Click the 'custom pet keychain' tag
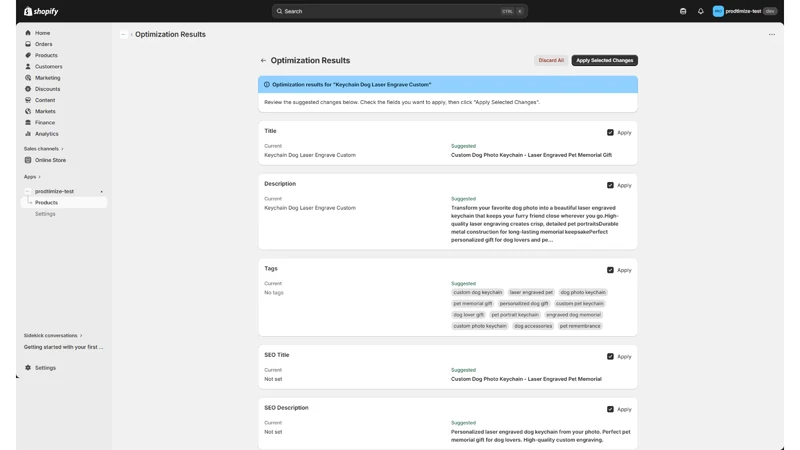800x450 pixels. [x=579, y=304]
